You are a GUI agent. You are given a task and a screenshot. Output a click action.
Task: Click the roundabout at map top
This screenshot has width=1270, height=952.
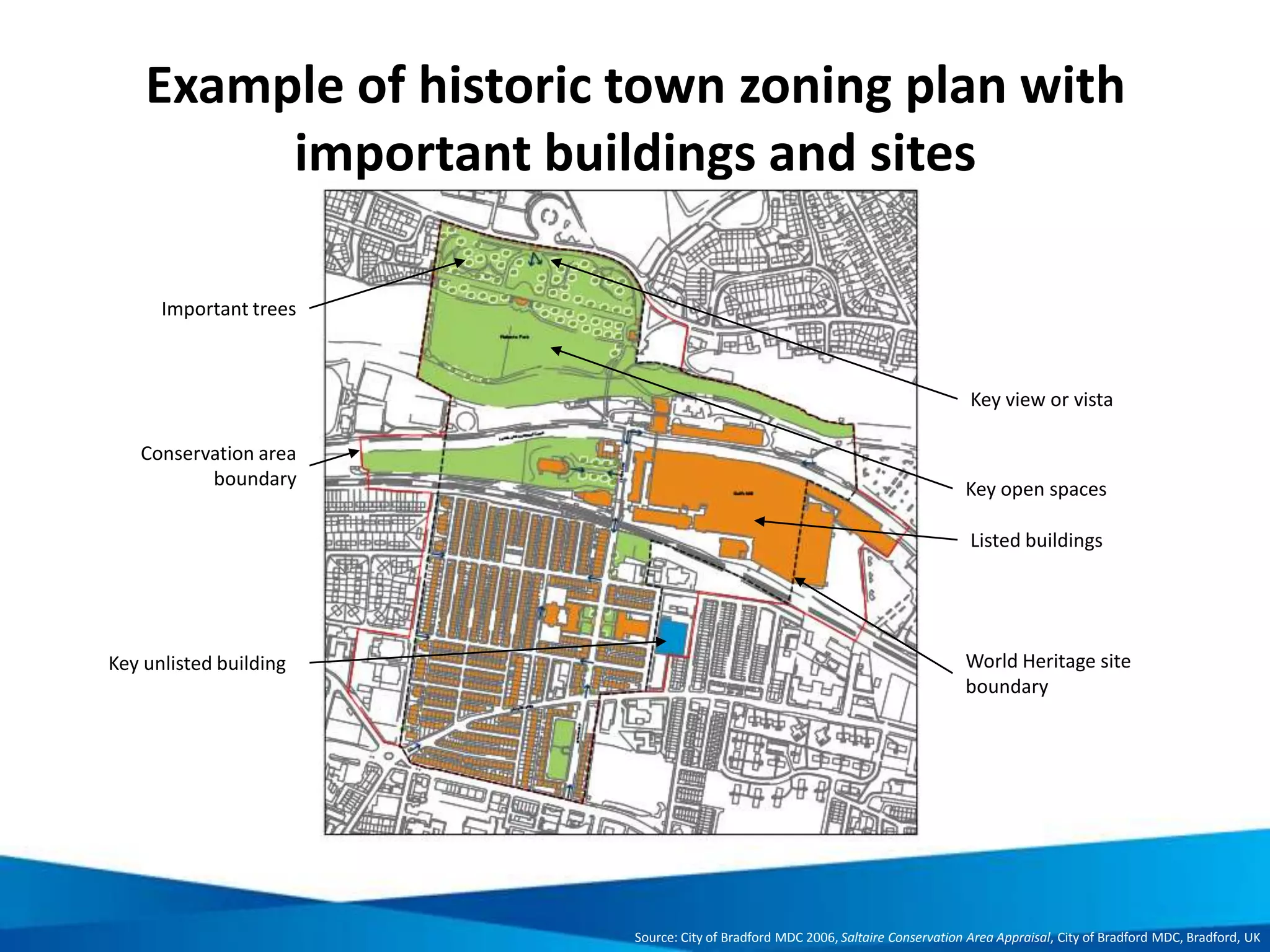pos(549,216)
